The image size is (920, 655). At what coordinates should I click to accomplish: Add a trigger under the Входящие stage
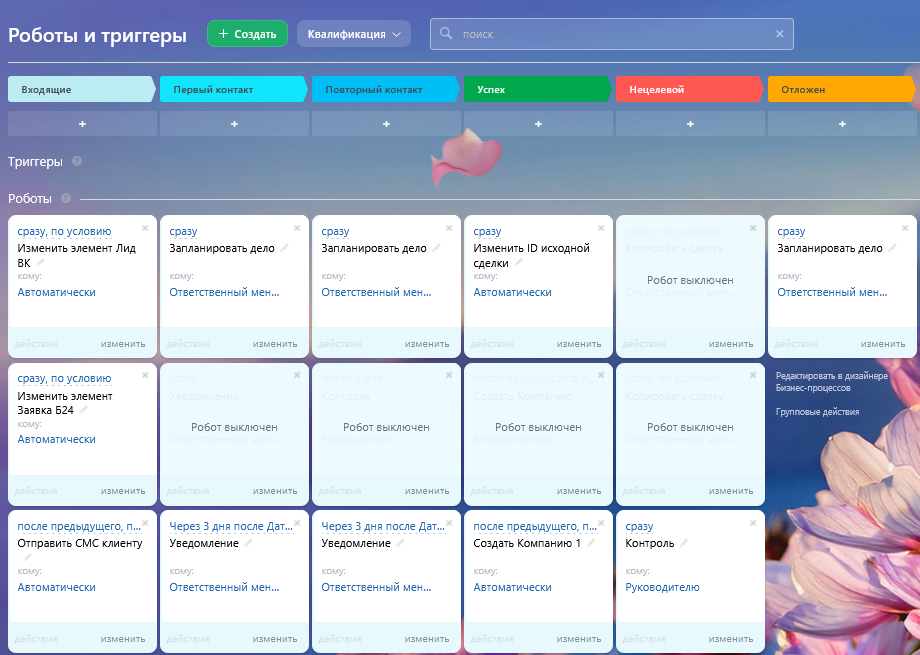82,124
